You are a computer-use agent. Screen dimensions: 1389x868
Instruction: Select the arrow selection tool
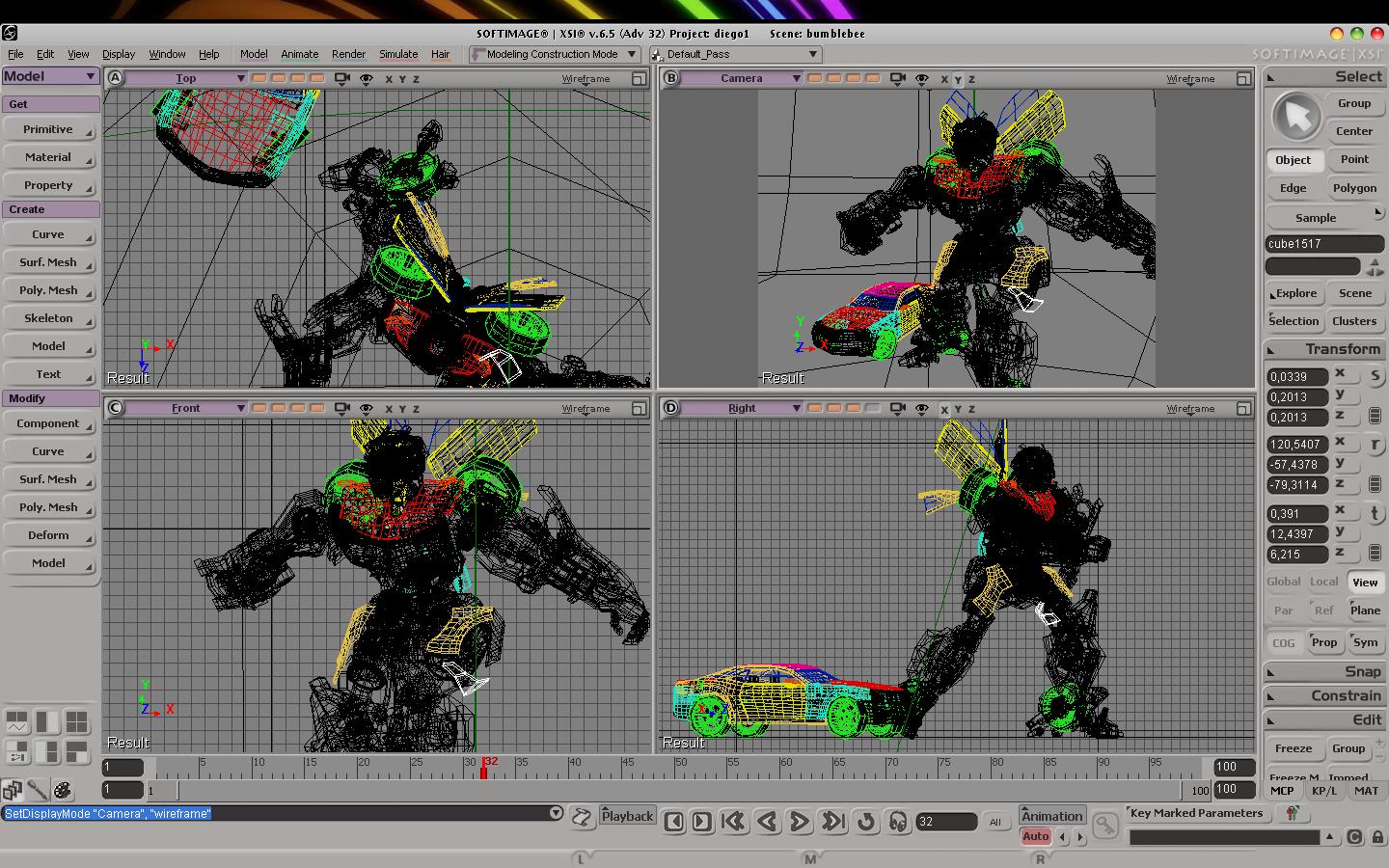tap(1296, 118)
